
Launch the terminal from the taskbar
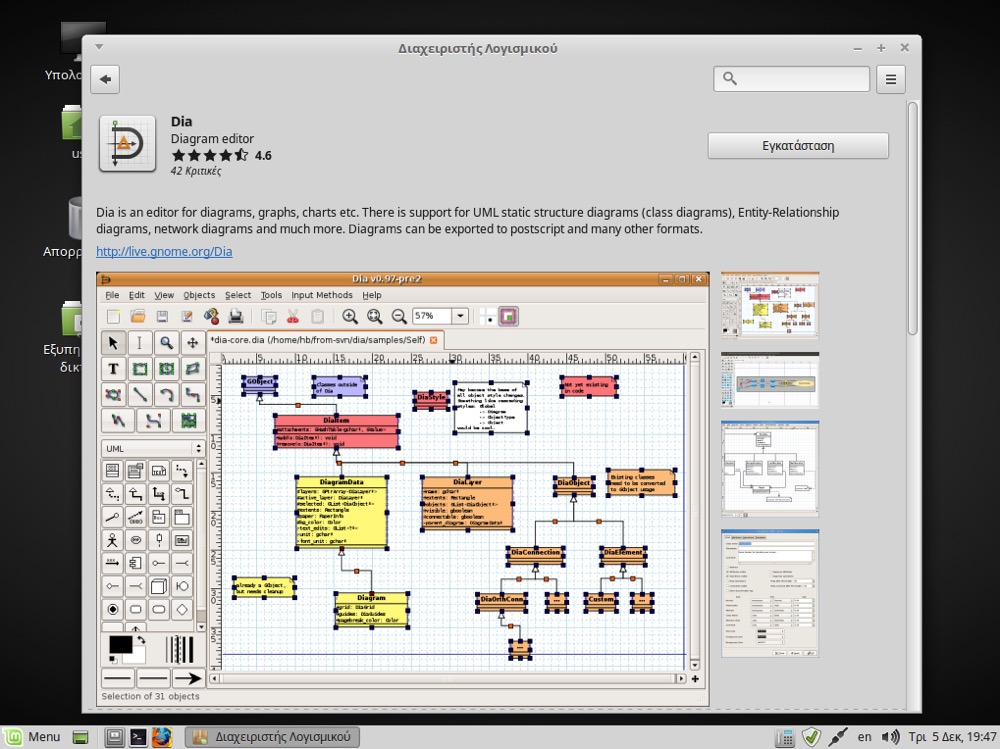click(138, 738)
